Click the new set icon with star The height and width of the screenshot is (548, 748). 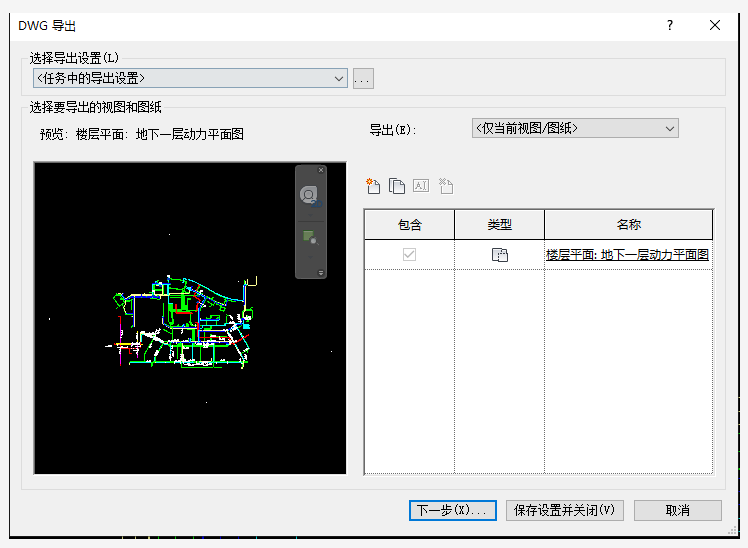(373, 186)
